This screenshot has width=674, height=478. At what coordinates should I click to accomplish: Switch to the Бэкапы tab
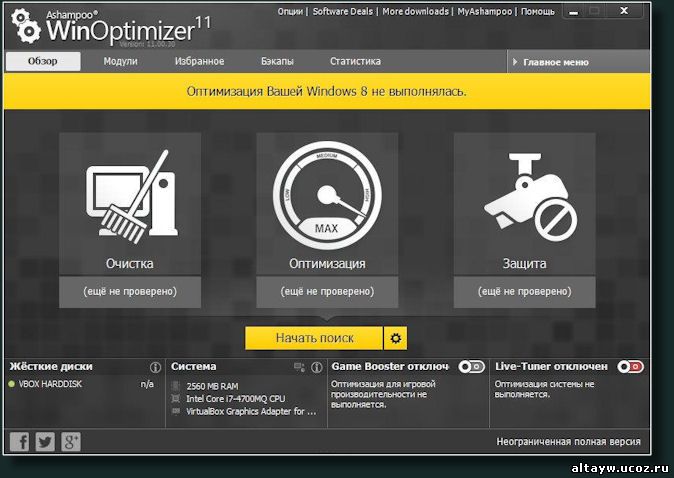(x=277, y=61)
